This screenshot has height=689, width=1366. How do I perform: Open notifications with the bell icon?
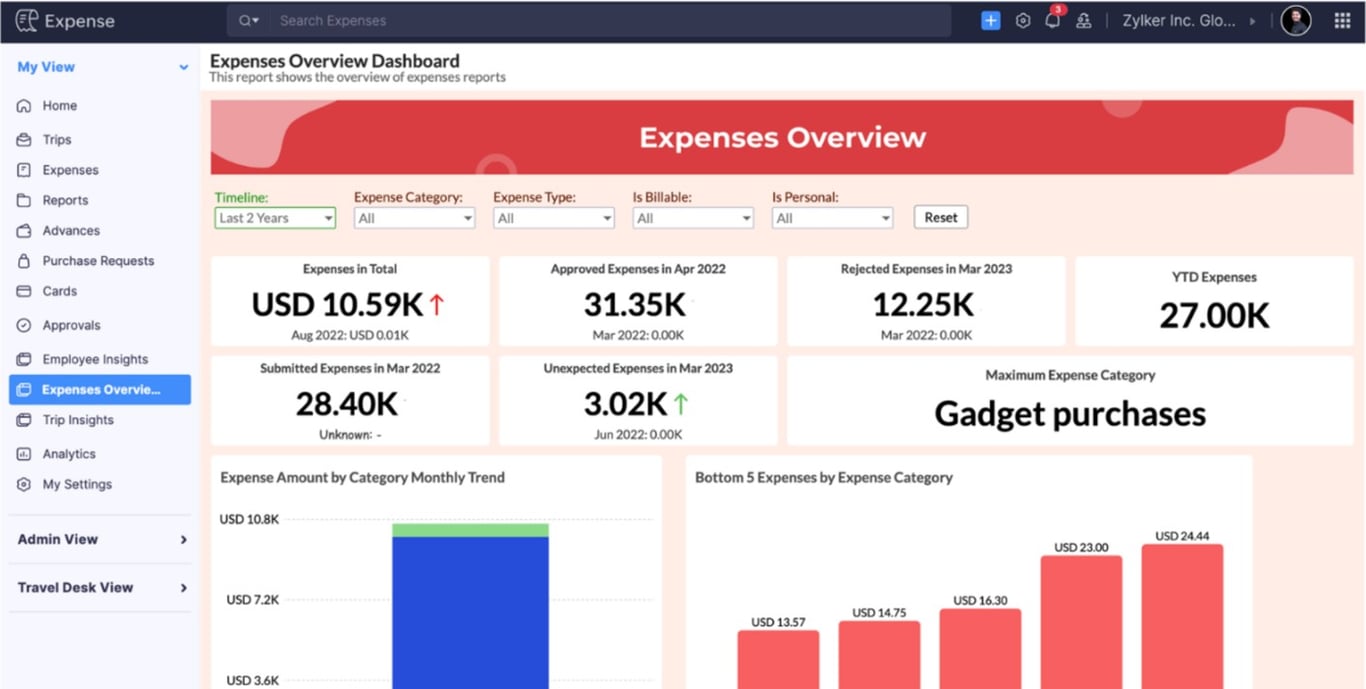pos(1053,20)
